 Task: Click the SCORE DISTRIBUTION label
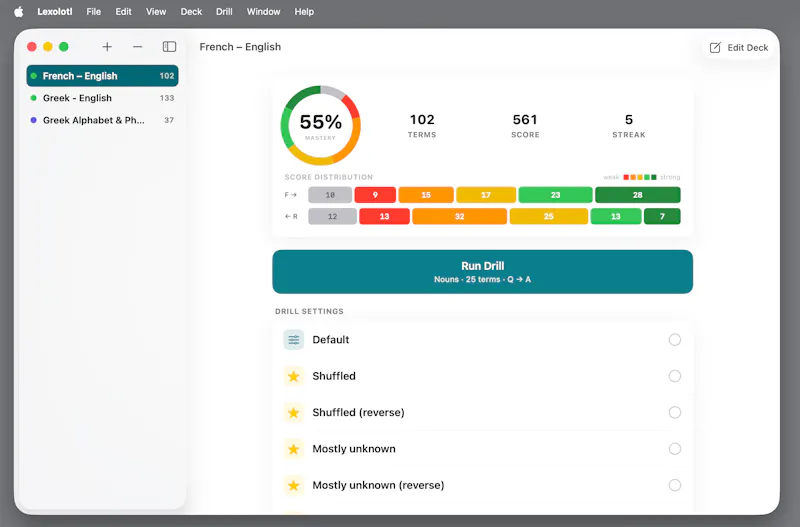click(x=329, y=177)
